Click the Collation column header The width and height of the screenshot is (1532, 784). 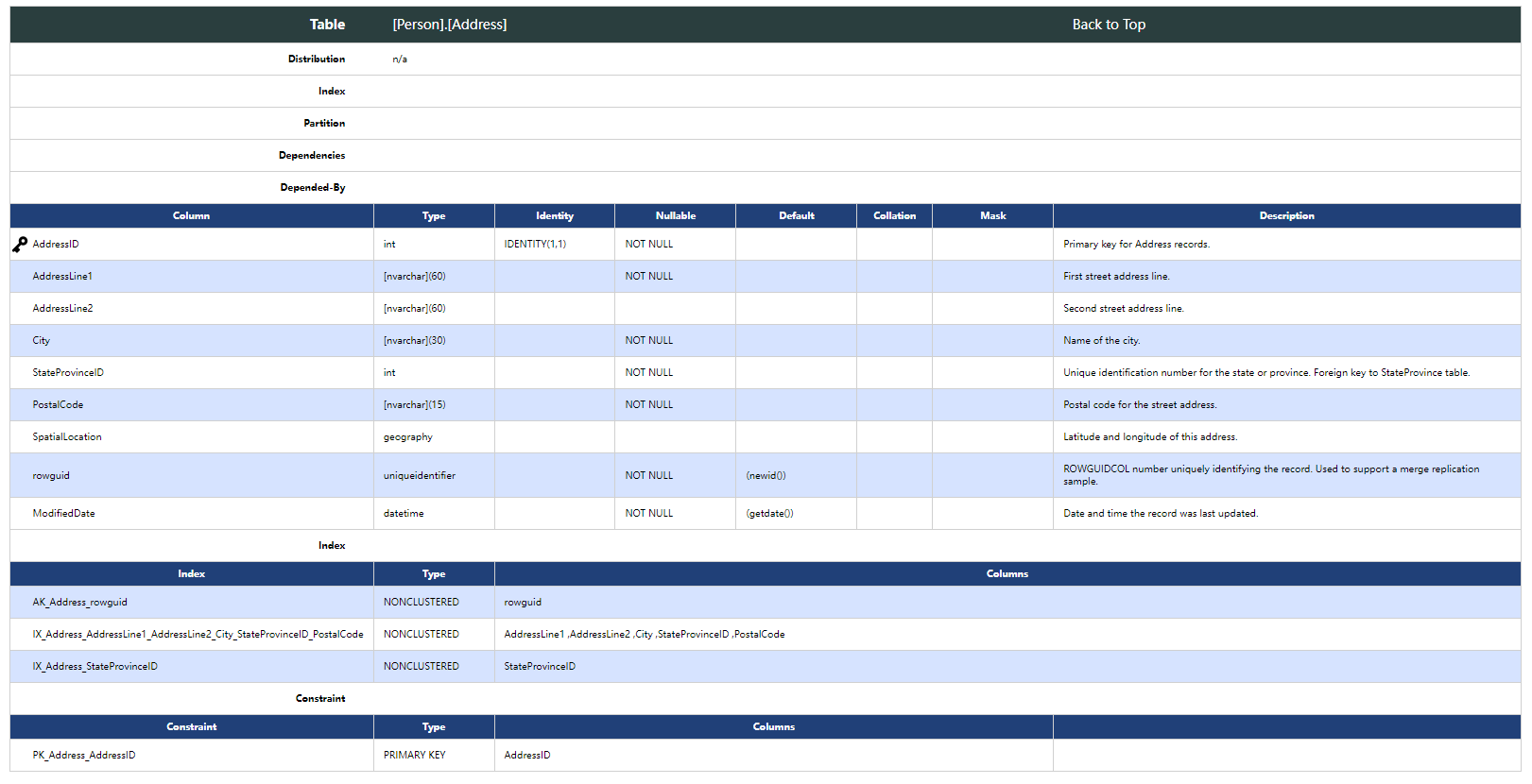(x=894, y=216)
